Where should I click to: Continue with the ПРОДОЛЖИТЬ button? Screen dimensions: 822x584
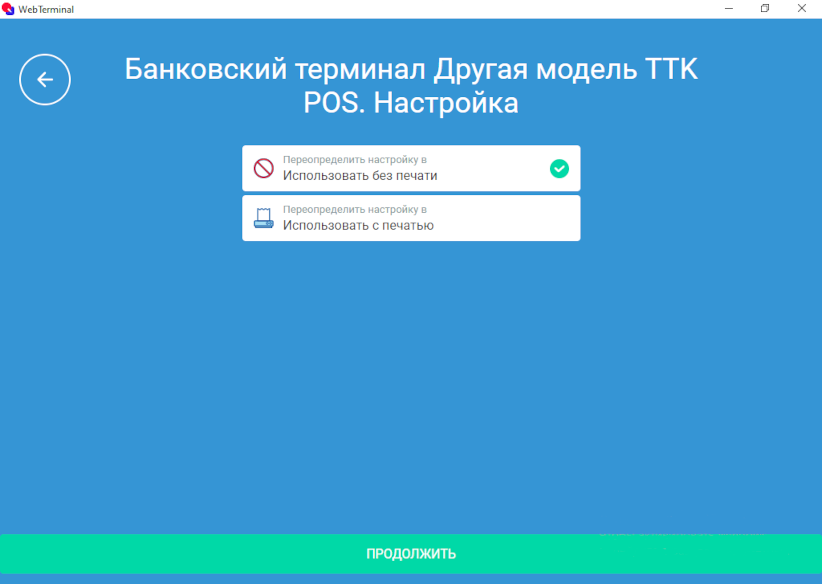click(411, 554)
